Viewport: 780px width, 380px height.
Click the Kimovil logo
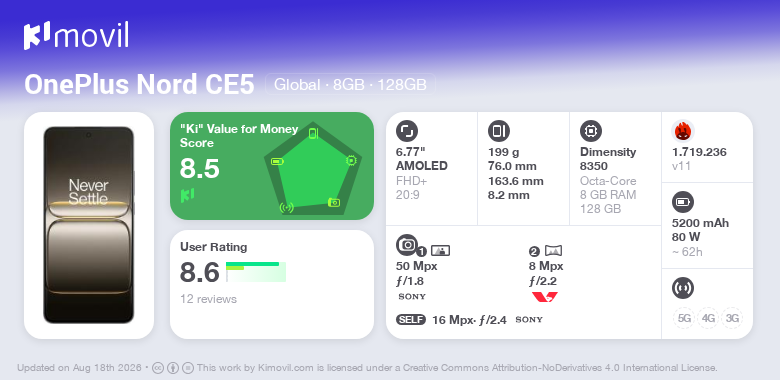[x=76, y=36]
